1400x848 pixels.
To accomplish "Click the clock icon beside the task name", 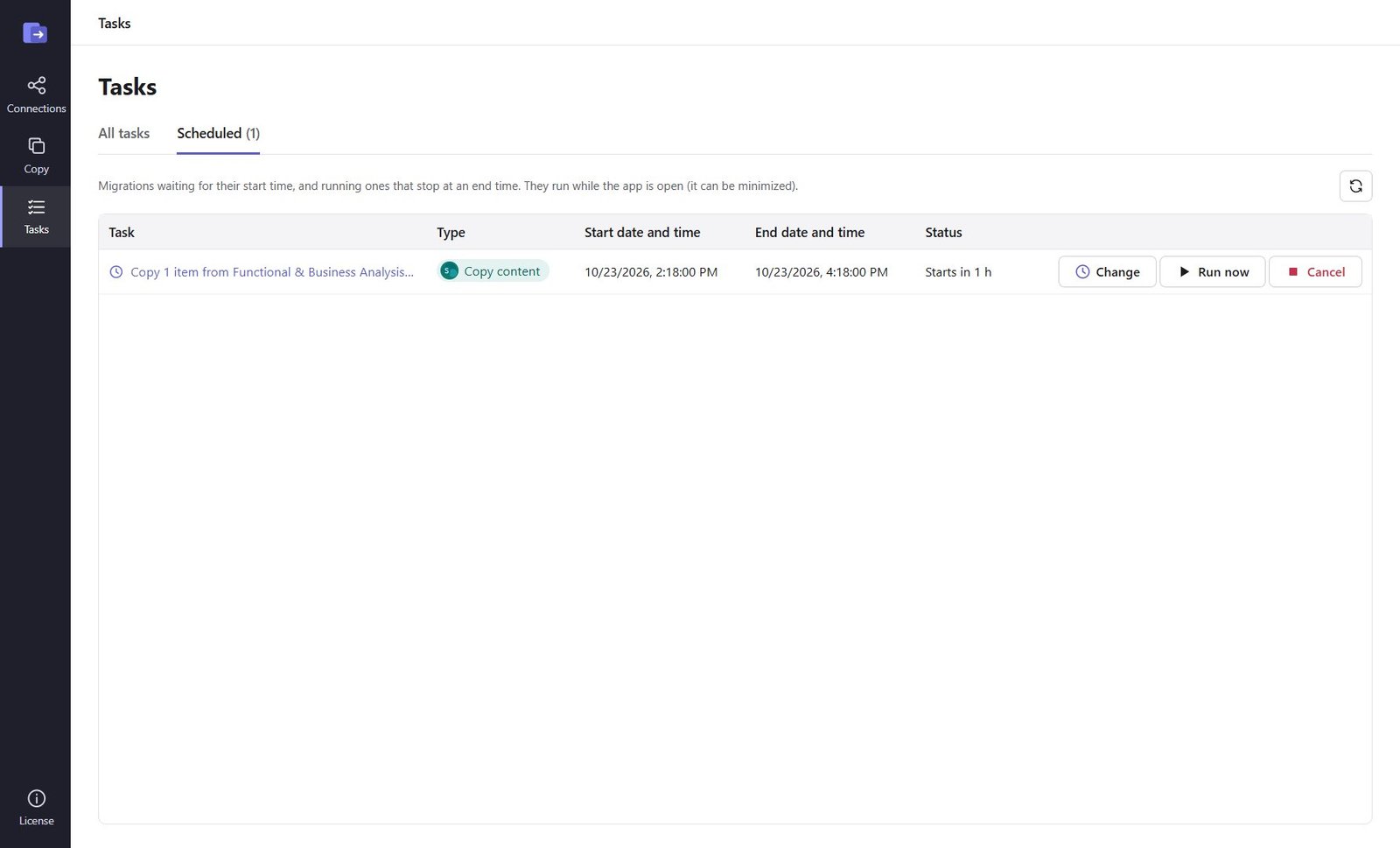I will (115, 272).
